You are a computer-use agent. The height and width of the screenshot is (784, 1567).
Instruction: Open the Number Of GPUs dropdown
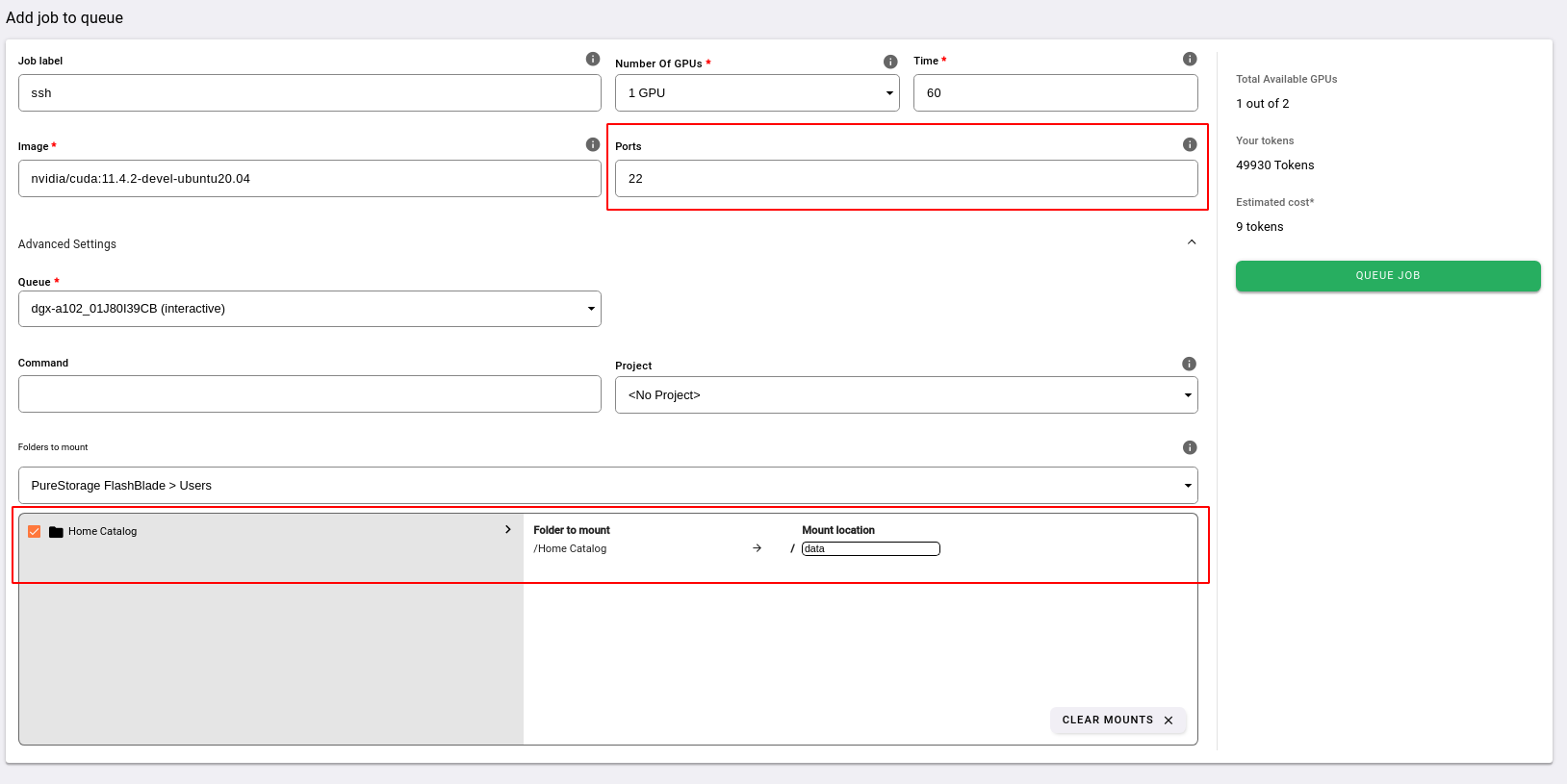(x=757, y=93)
